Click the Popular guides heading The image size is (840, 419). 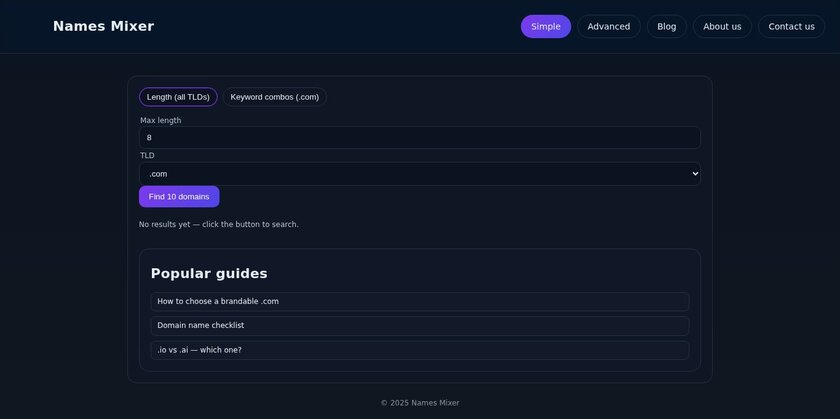coord(209,273)
